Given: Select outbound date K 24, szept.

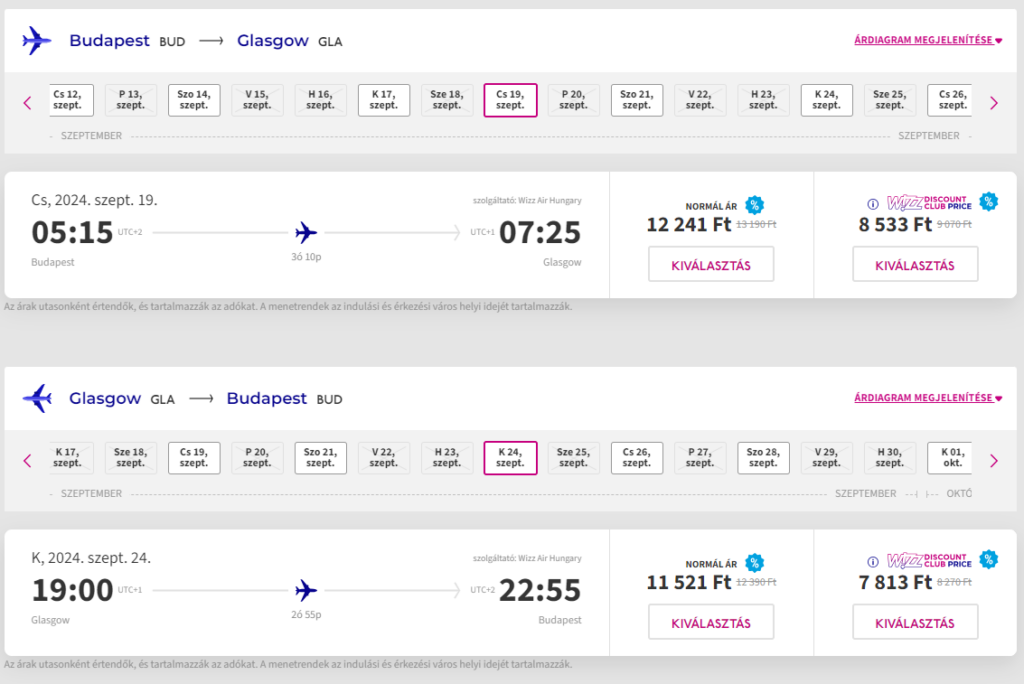Looking at the screenshot, I should tap(827, 100).
